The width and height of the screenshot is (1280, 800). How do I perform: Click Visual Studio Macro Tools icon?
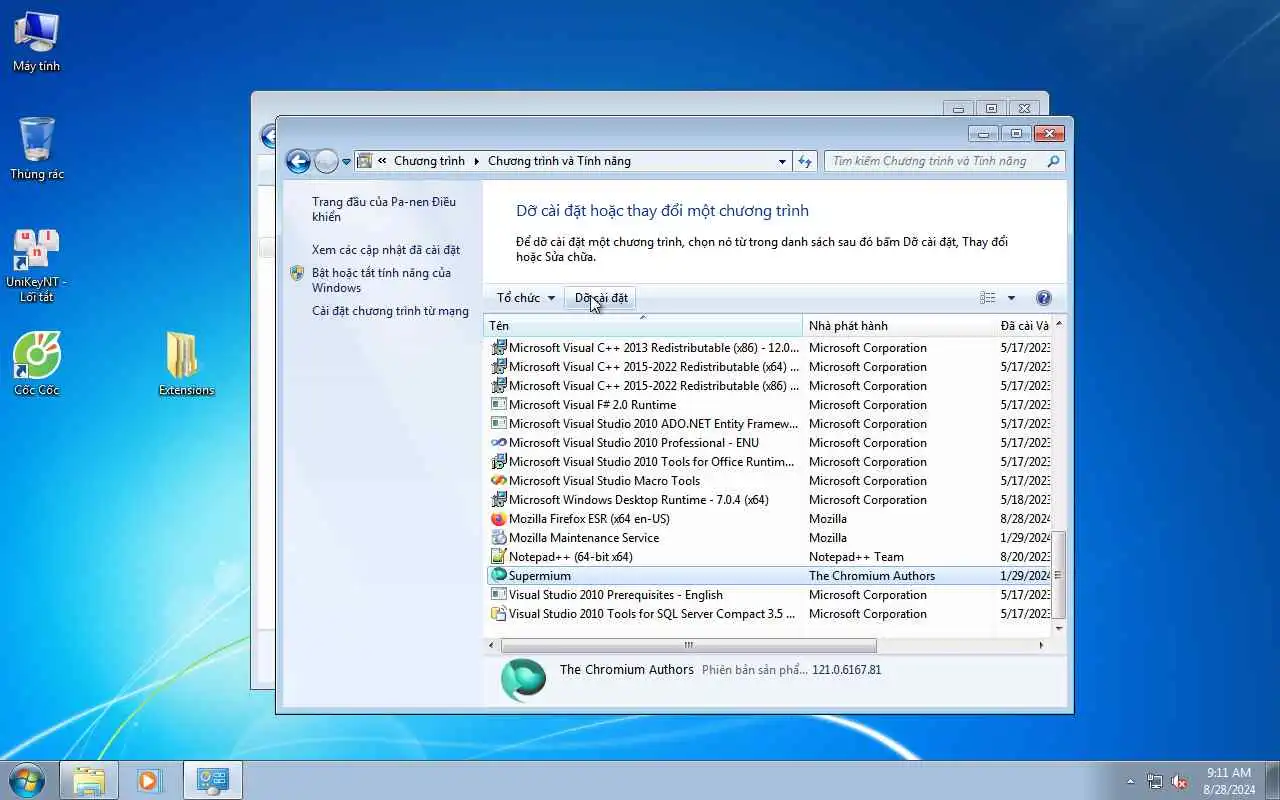click(499, 480)
